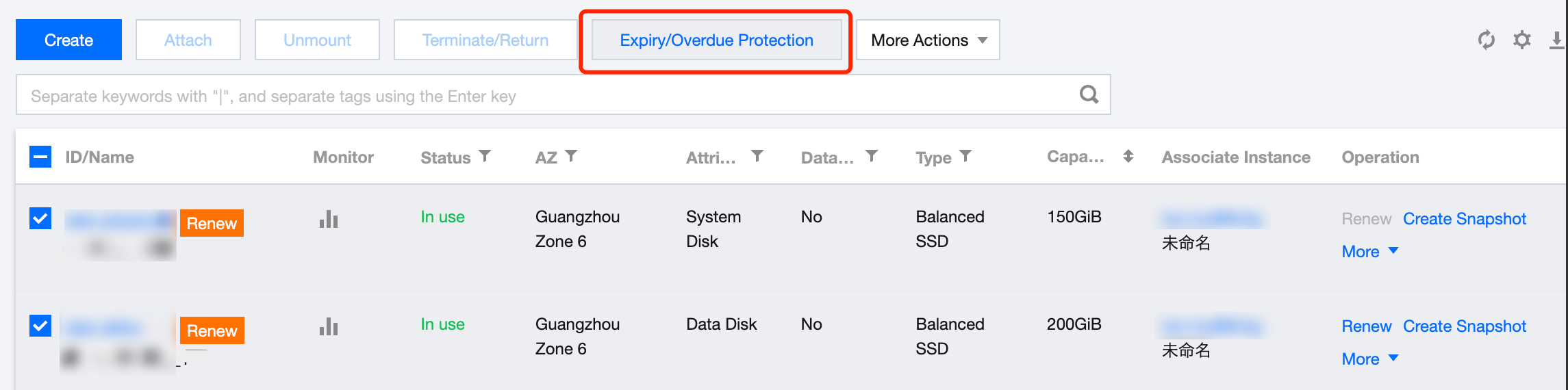
Task: Expand More menu for System Disk row
Action: tap(1369, 251)
